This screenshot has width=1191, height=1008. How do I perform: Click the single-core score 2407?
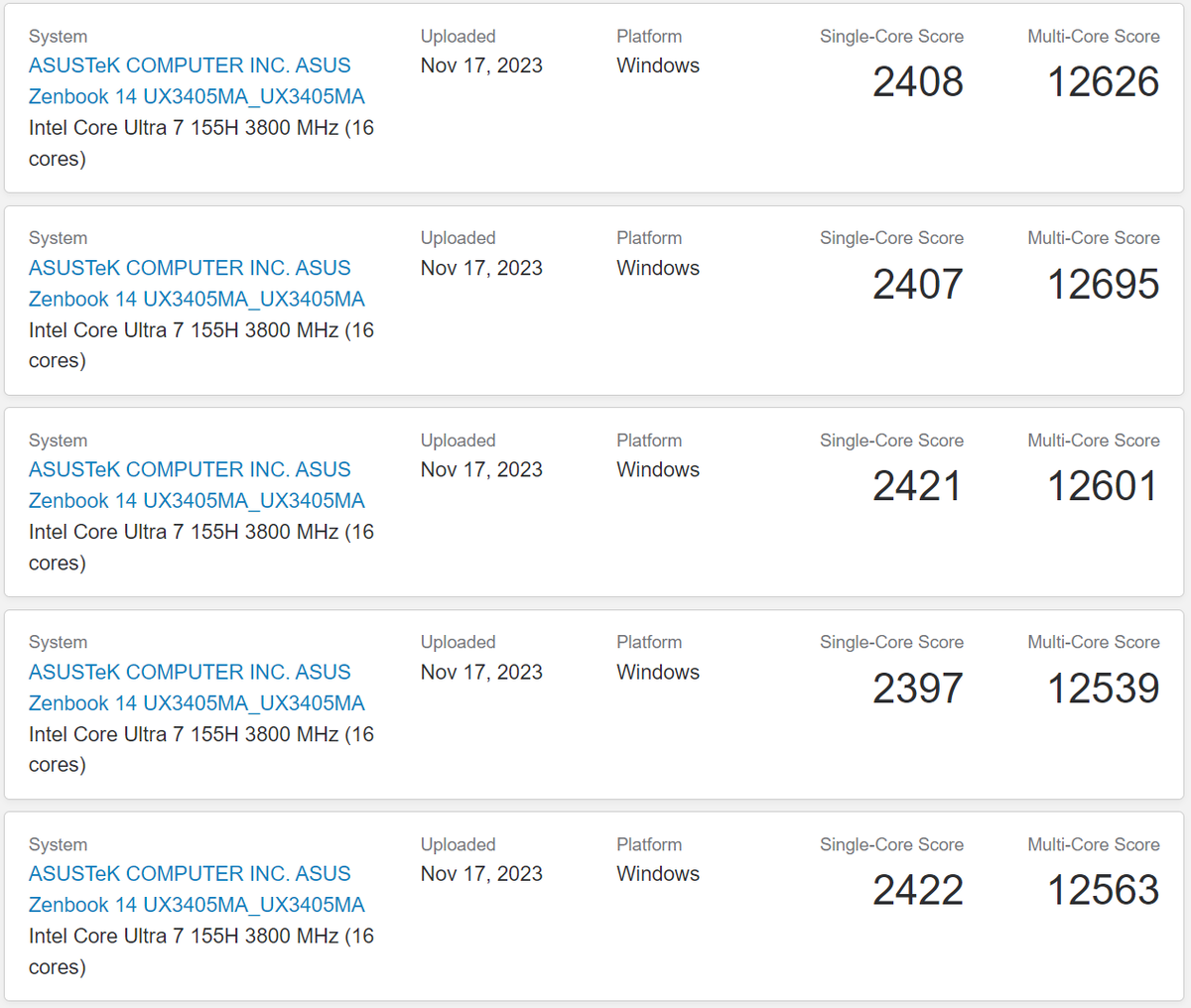click(918, 284)
